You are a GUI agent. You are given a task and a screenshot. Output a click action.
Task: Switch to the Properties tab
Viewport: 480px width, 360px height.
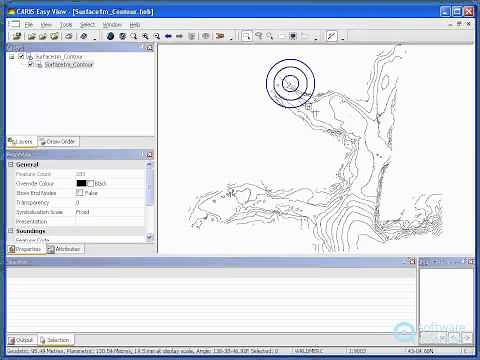pos(25,249)
